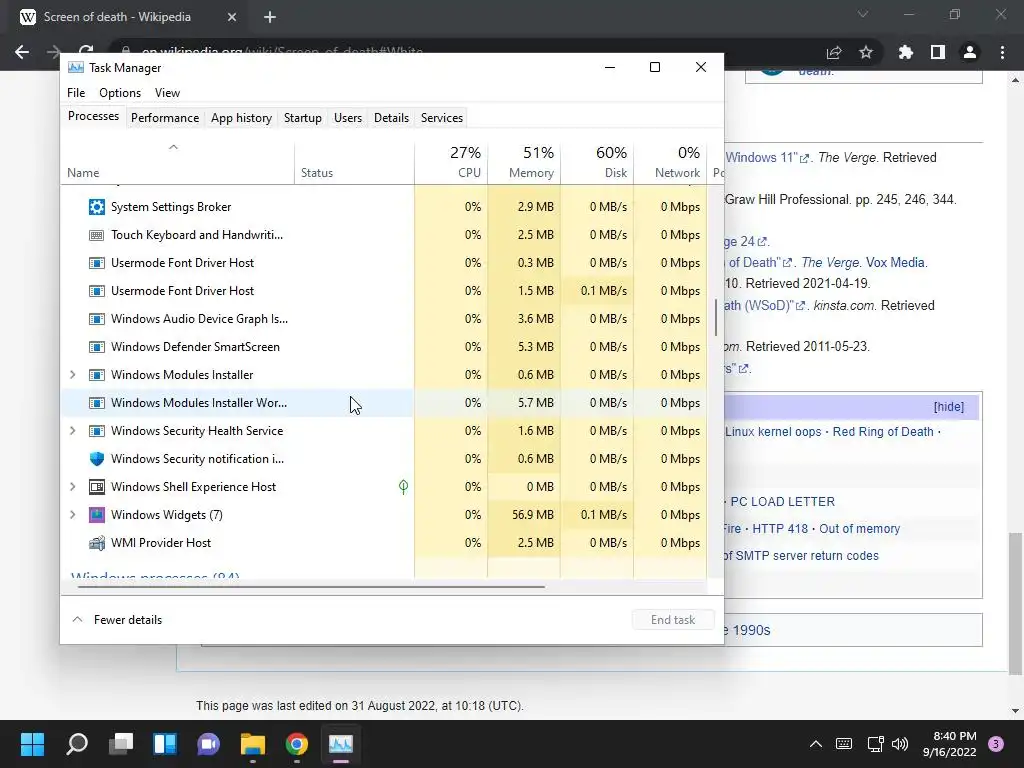Sort processes by the Network column

pos(670,162)
